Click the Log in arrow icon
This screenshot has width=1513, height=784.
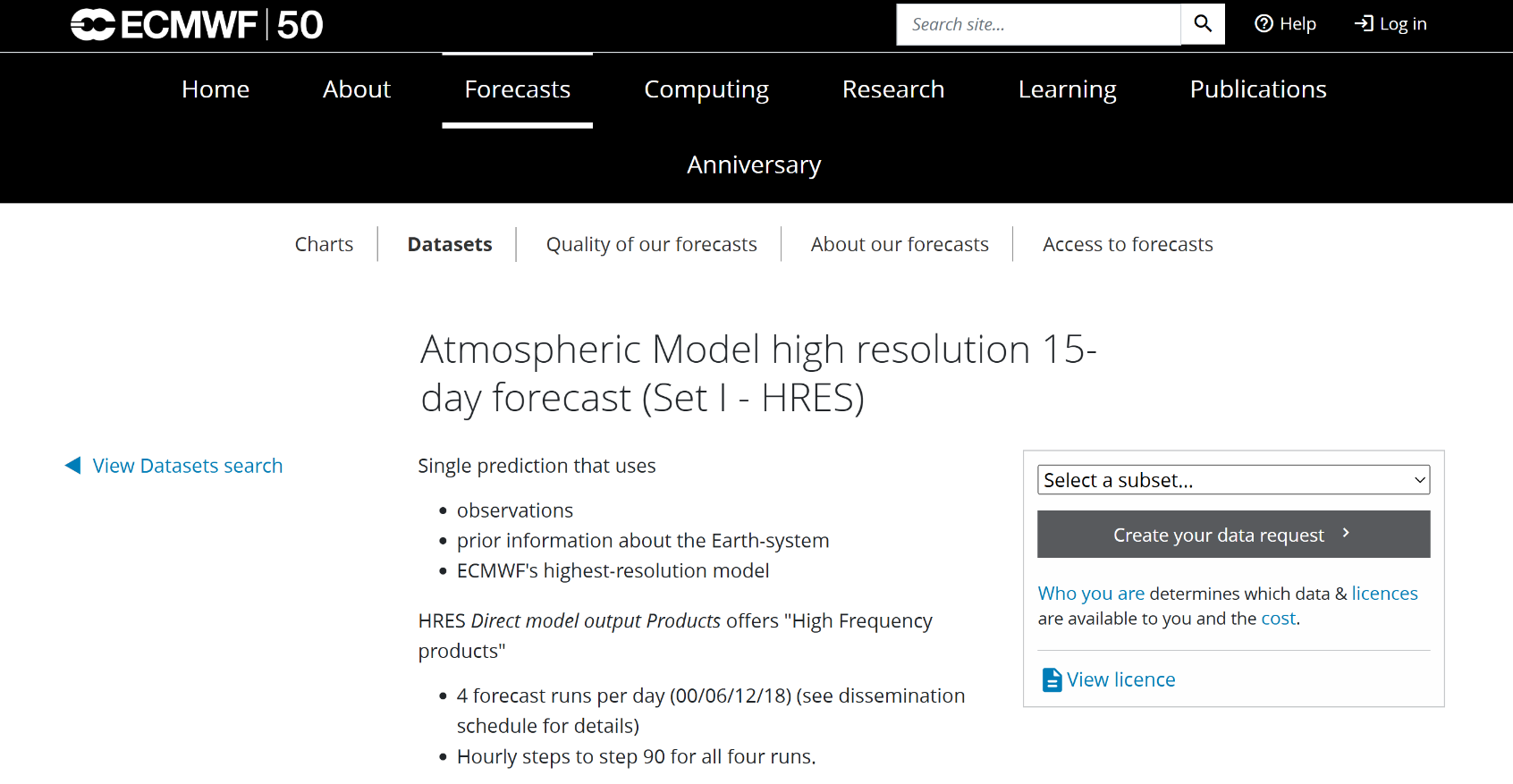click(1364, 24)
